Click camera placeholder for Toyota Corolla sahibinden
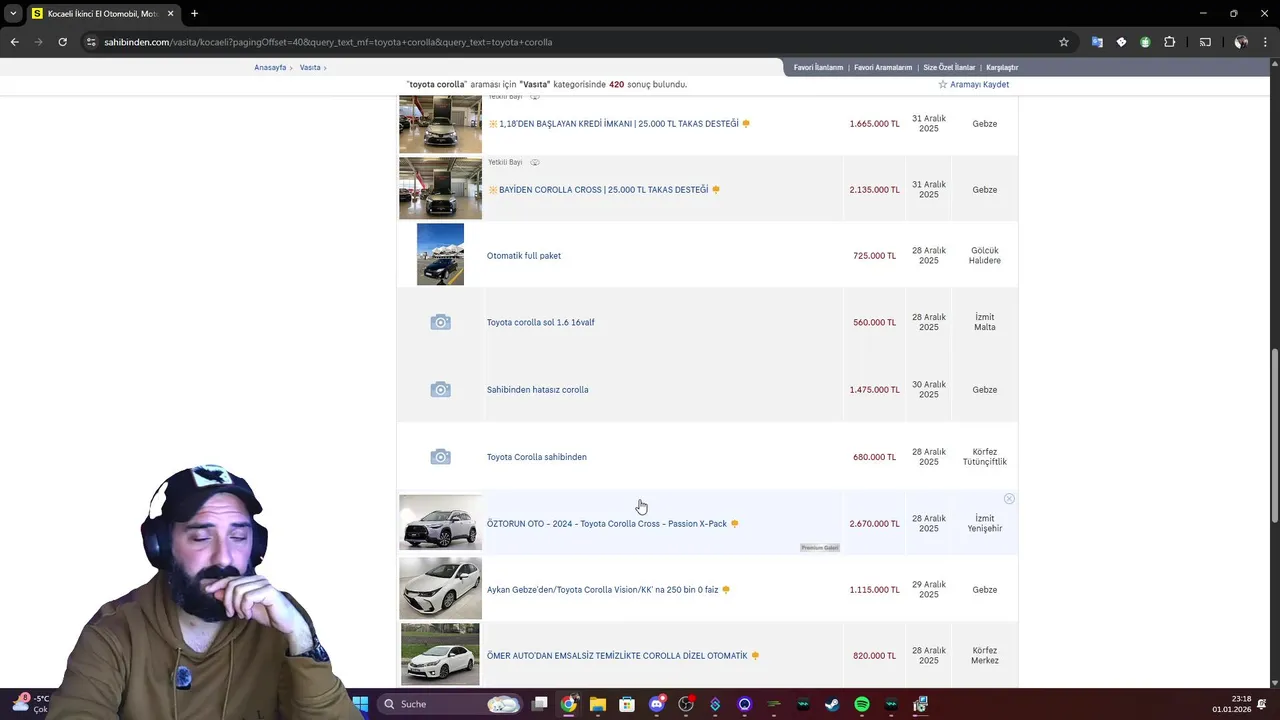Screen dimensions: 1280x720 (x=440, y=456)
